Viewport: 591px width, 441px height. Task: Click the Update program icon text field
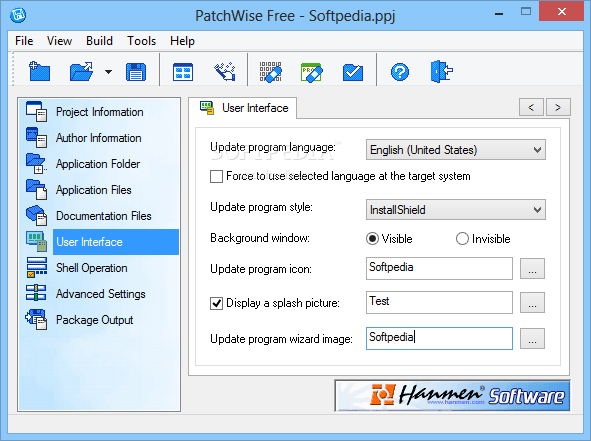(439, 268)
